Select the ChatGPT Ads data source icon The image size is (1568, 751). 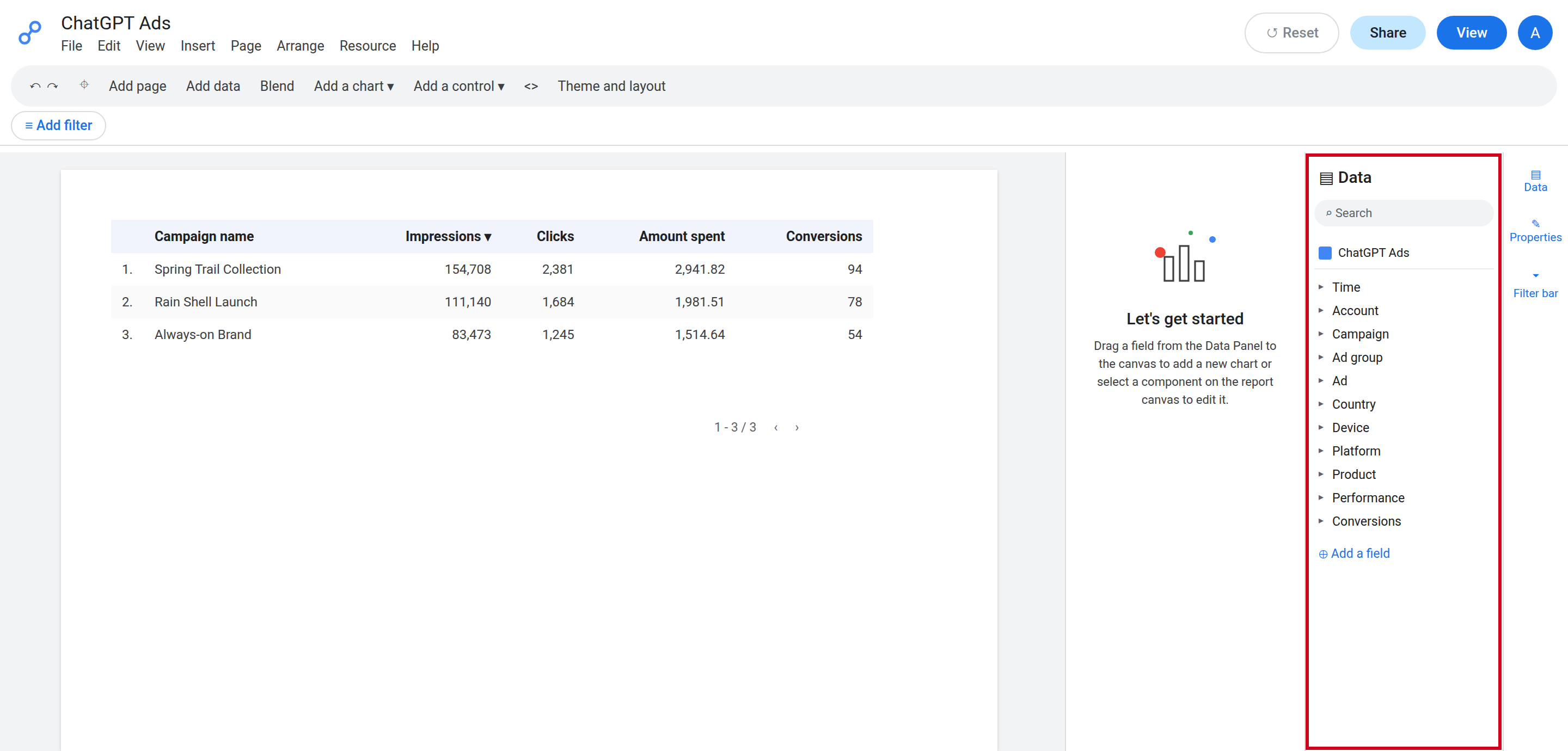(x=1325, y=253)
